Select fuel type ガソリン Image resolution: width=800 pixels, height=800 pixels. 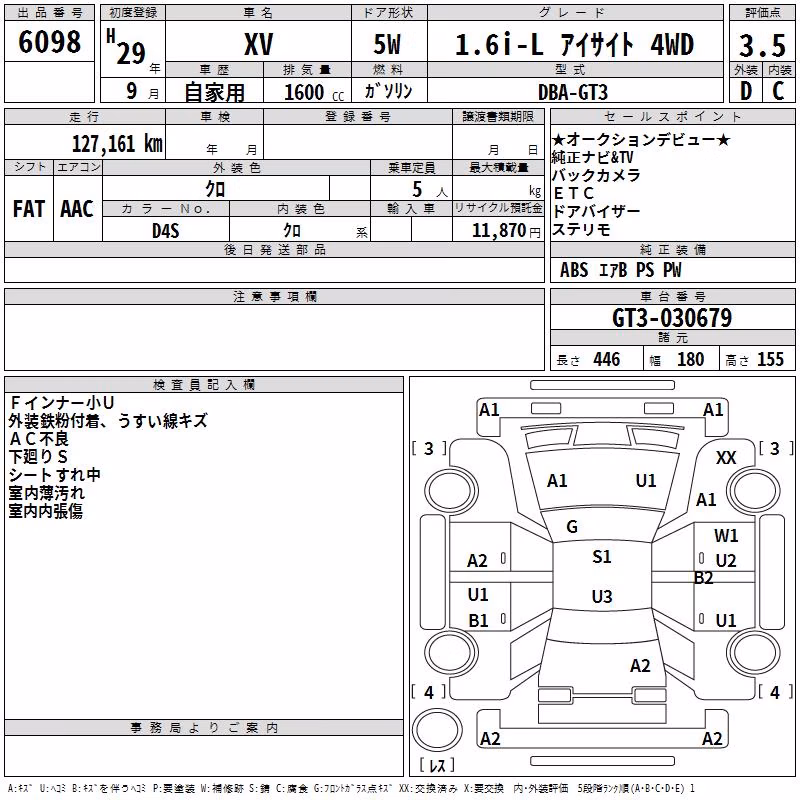pos(388,91)
